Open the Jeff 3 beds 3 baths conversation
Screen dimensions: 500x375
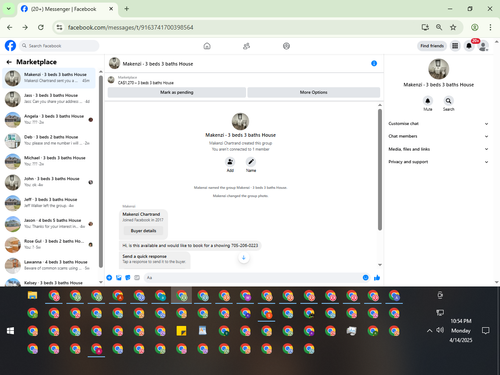49,203
